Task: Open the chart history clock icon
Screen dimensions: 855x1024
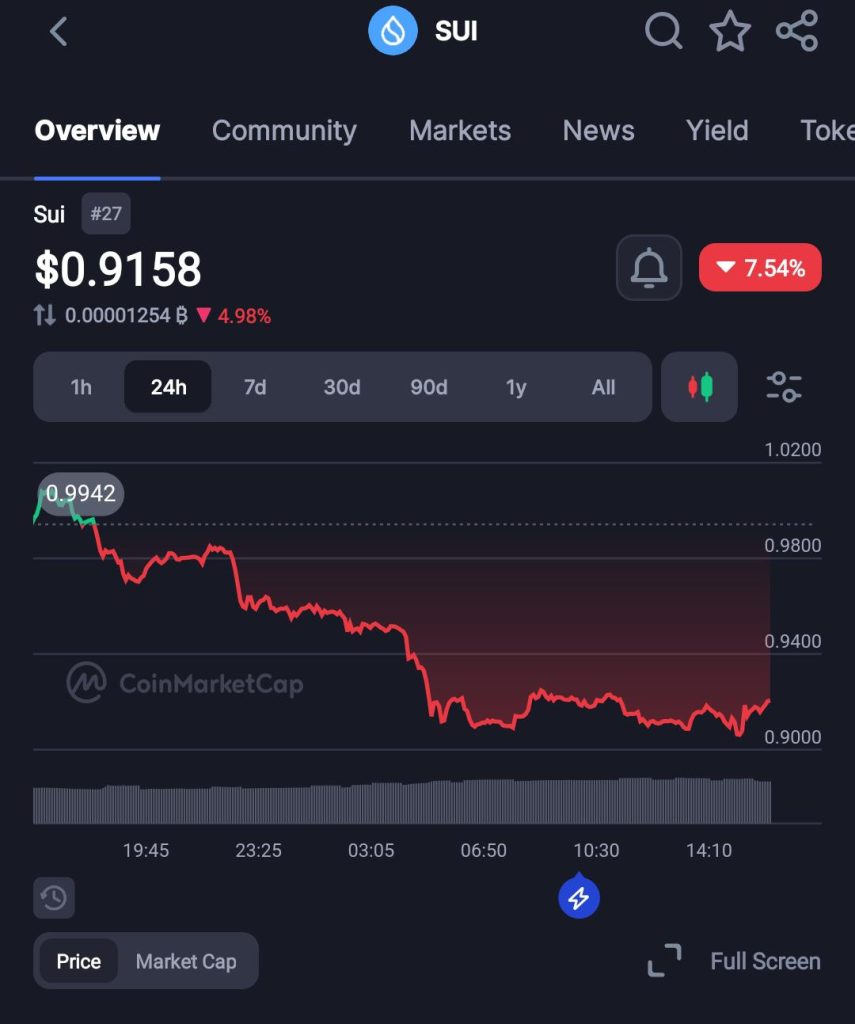Action: point(54,898)
